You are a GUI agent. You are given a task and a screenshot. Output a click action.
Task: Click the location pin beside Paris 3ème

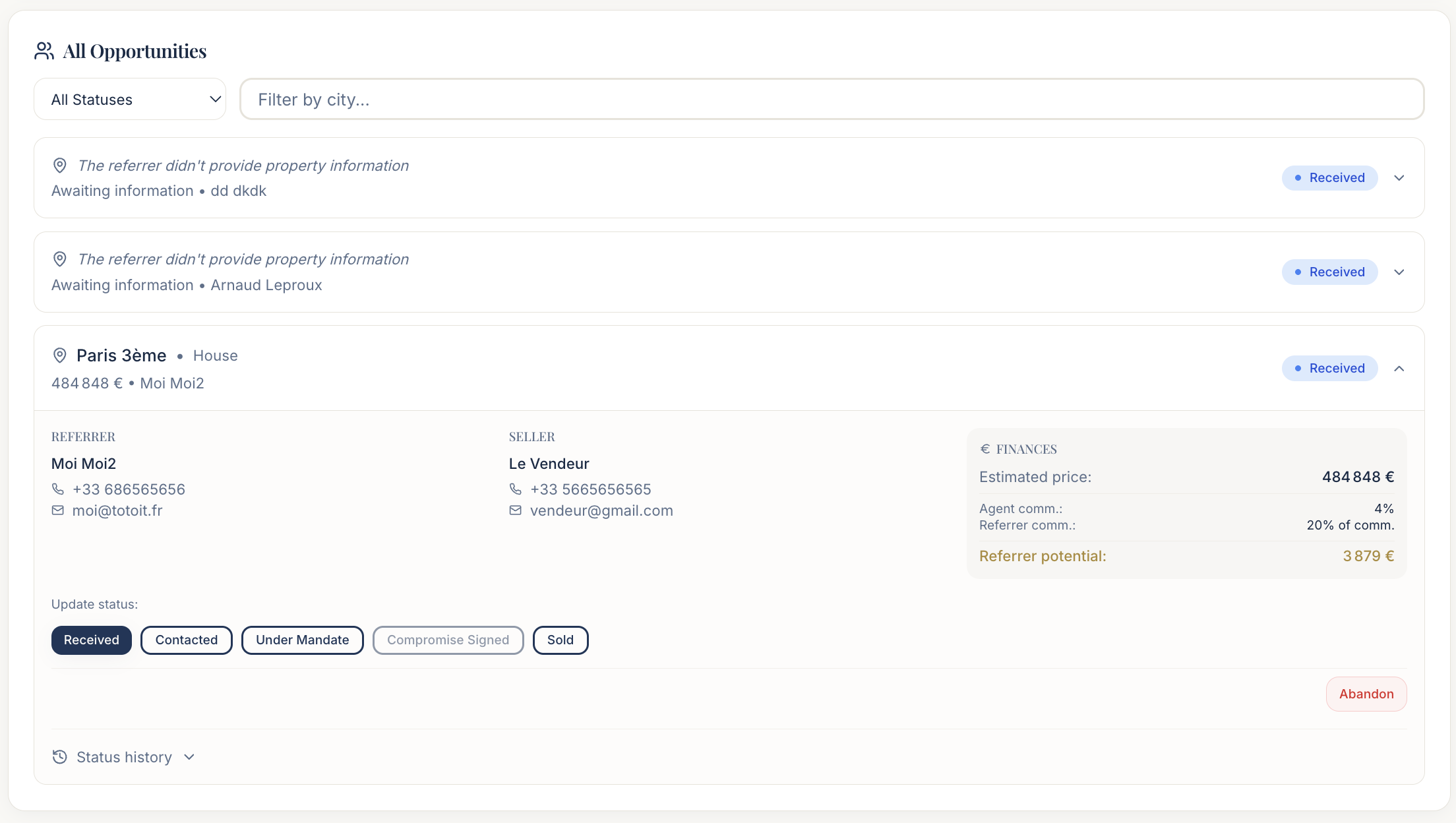coord(59,355)
